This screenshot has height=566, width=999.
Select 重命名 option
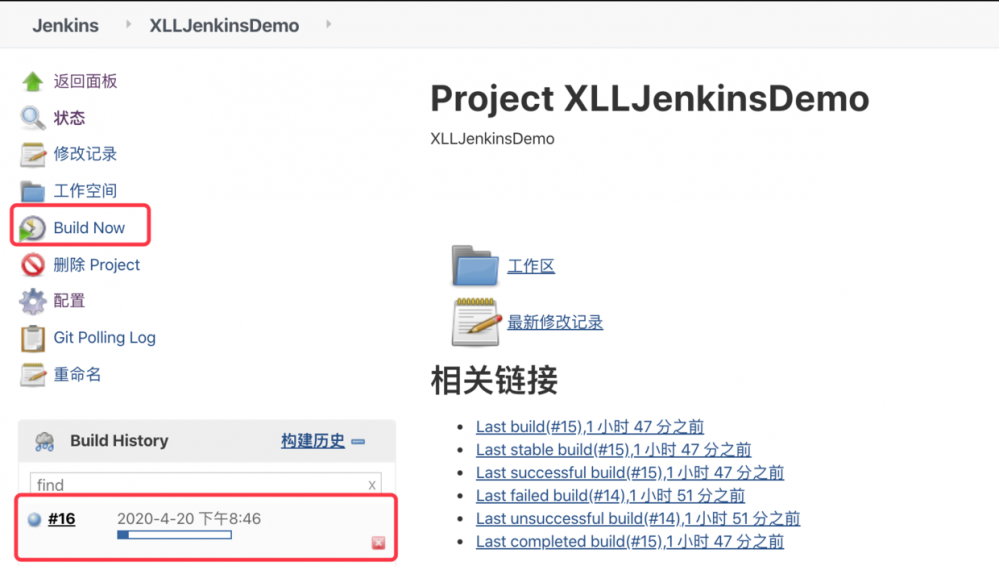pos(77,375)
